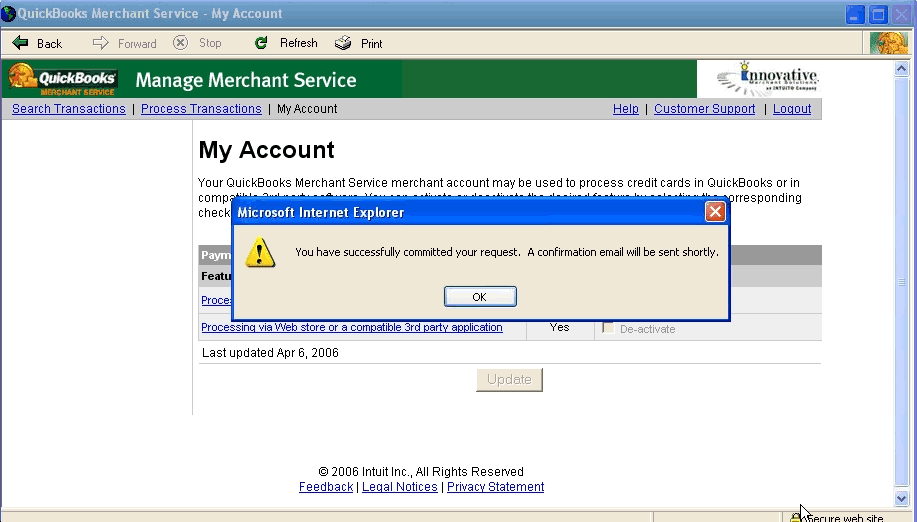Click the Refresh label in toolbar
Viewport: 917px width, 522px height.
point(298,43)
